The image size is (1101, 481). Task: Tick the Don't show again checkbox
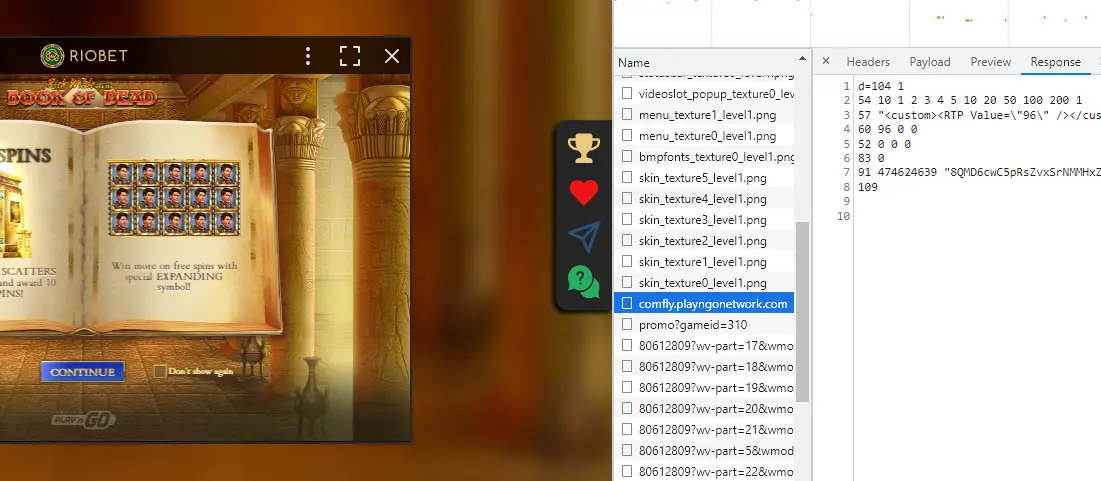click(x=160, y=371)
